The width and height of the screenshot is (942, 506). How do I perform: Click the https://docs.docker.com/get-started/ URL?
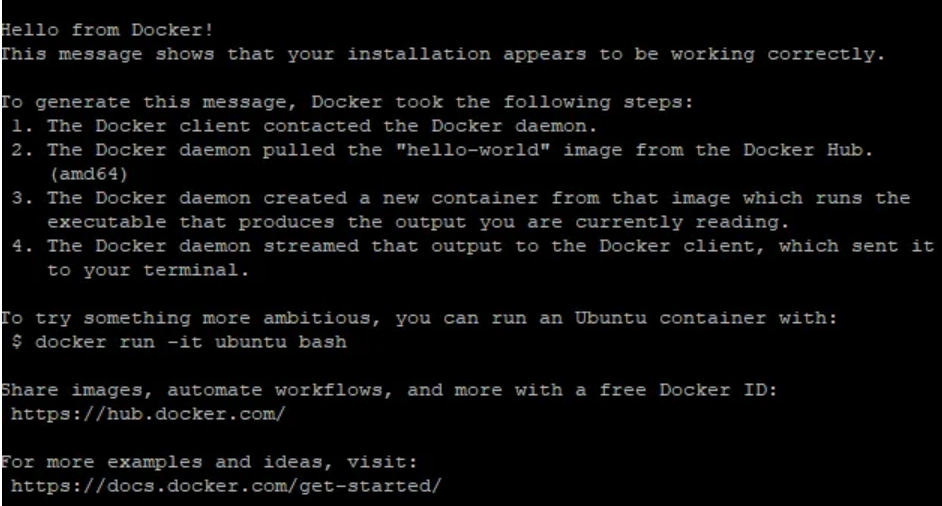coord(226,486)
